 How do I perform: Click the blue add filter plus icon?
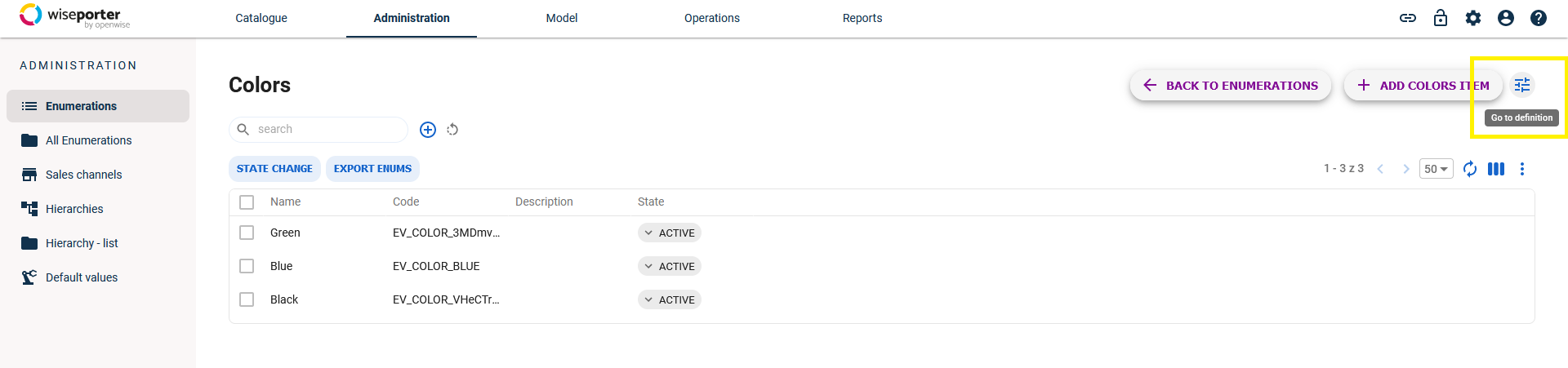click(428, 130)
